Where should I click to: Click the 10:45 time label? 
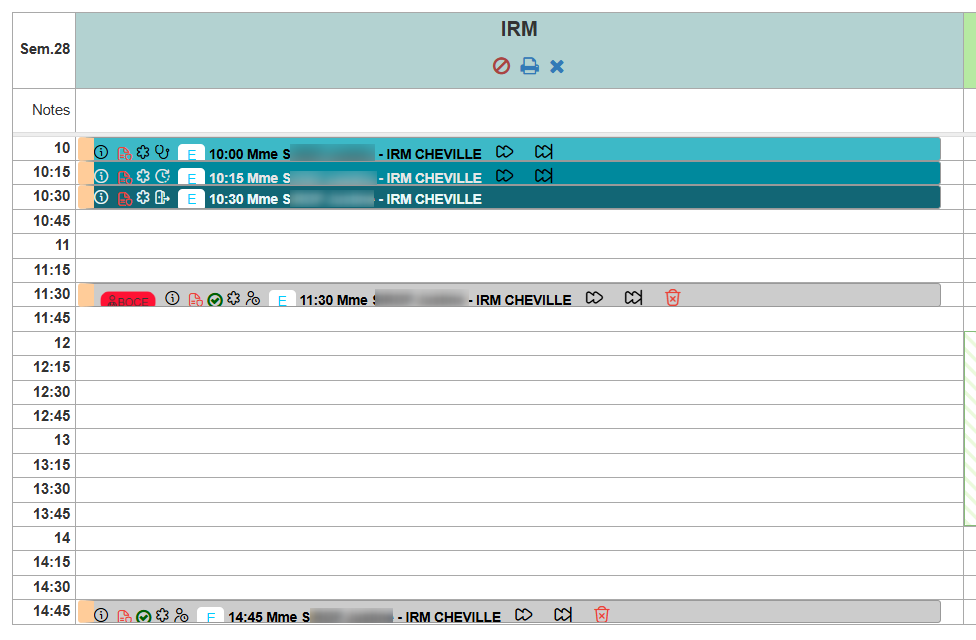(52, 221)
